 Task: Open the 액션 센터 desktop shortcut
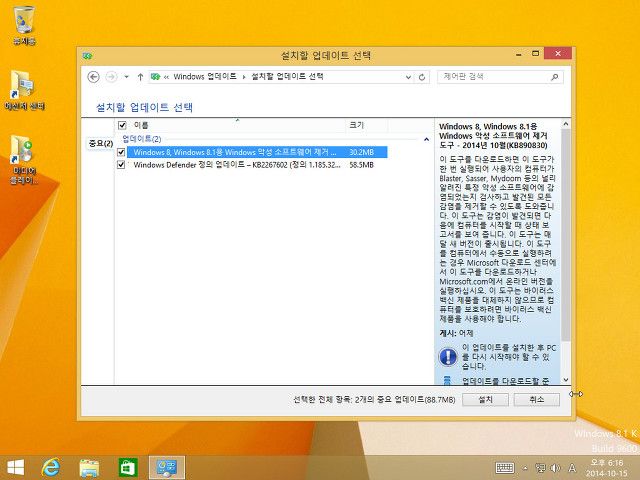(x=24, y=90)
